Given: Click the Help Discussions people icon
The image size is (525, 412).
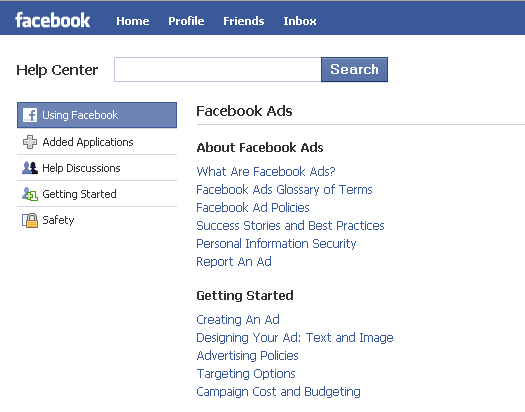Looking at the screenshot, I should pos(30,168).
